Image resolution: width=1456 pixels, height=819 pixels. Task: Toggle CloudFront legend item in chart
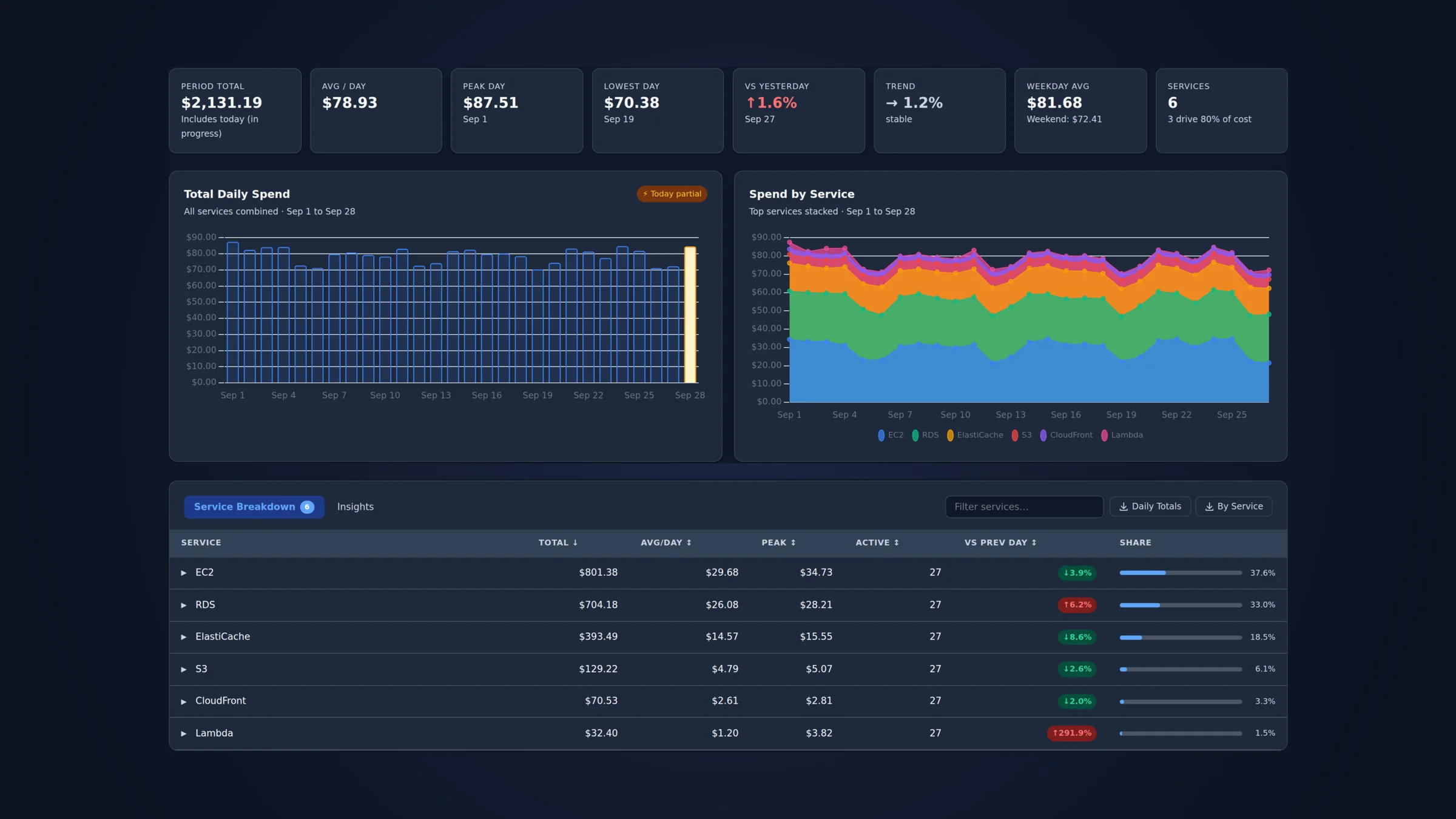(x=1066, y=435)
